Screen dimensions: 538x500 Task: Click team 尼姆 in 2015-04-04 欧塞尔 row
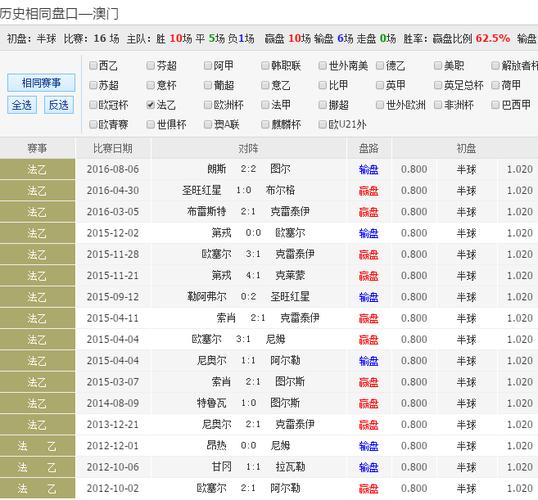(276, 339)
